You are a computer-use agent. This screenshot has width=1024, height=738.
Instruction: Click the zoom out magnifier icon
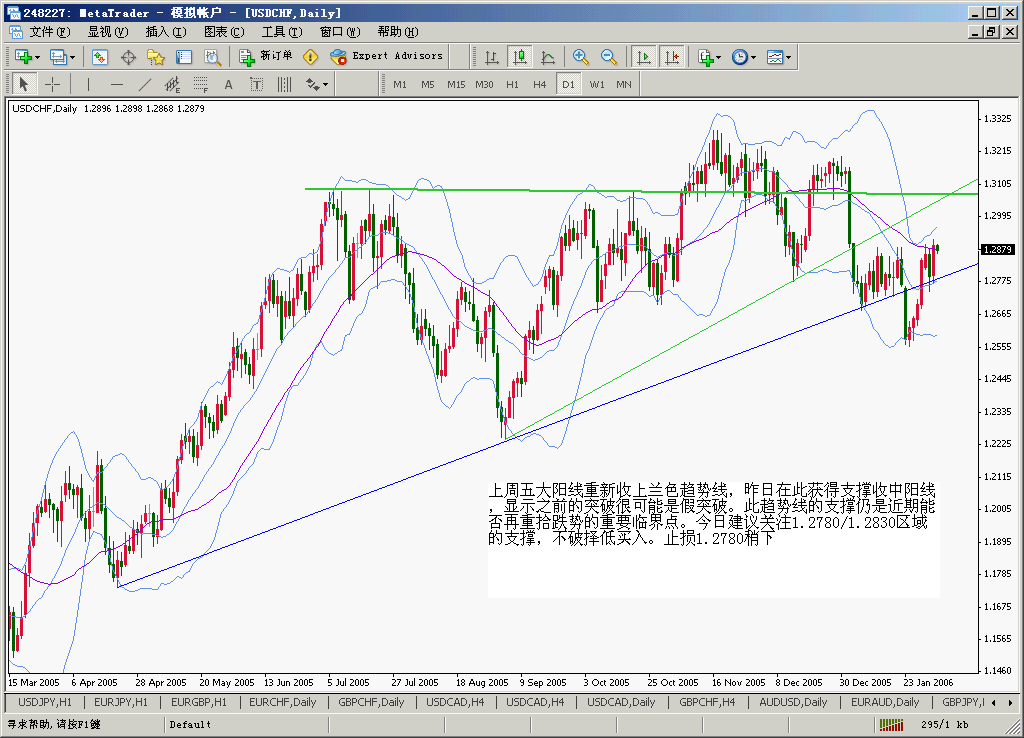click(608, 57)
